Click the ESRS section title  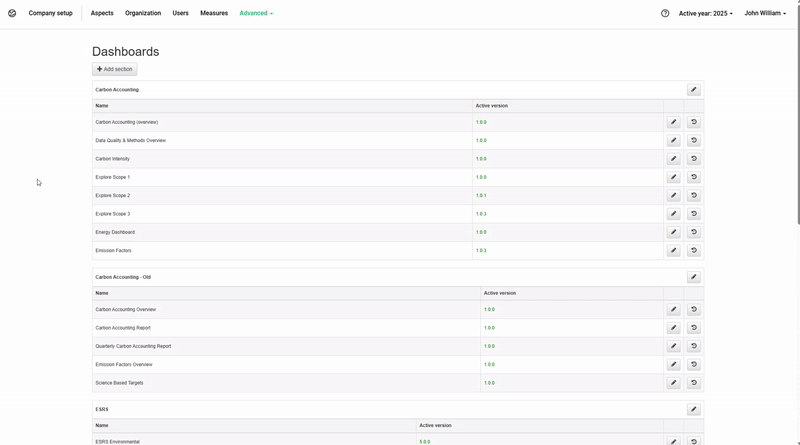coord(102,409)
